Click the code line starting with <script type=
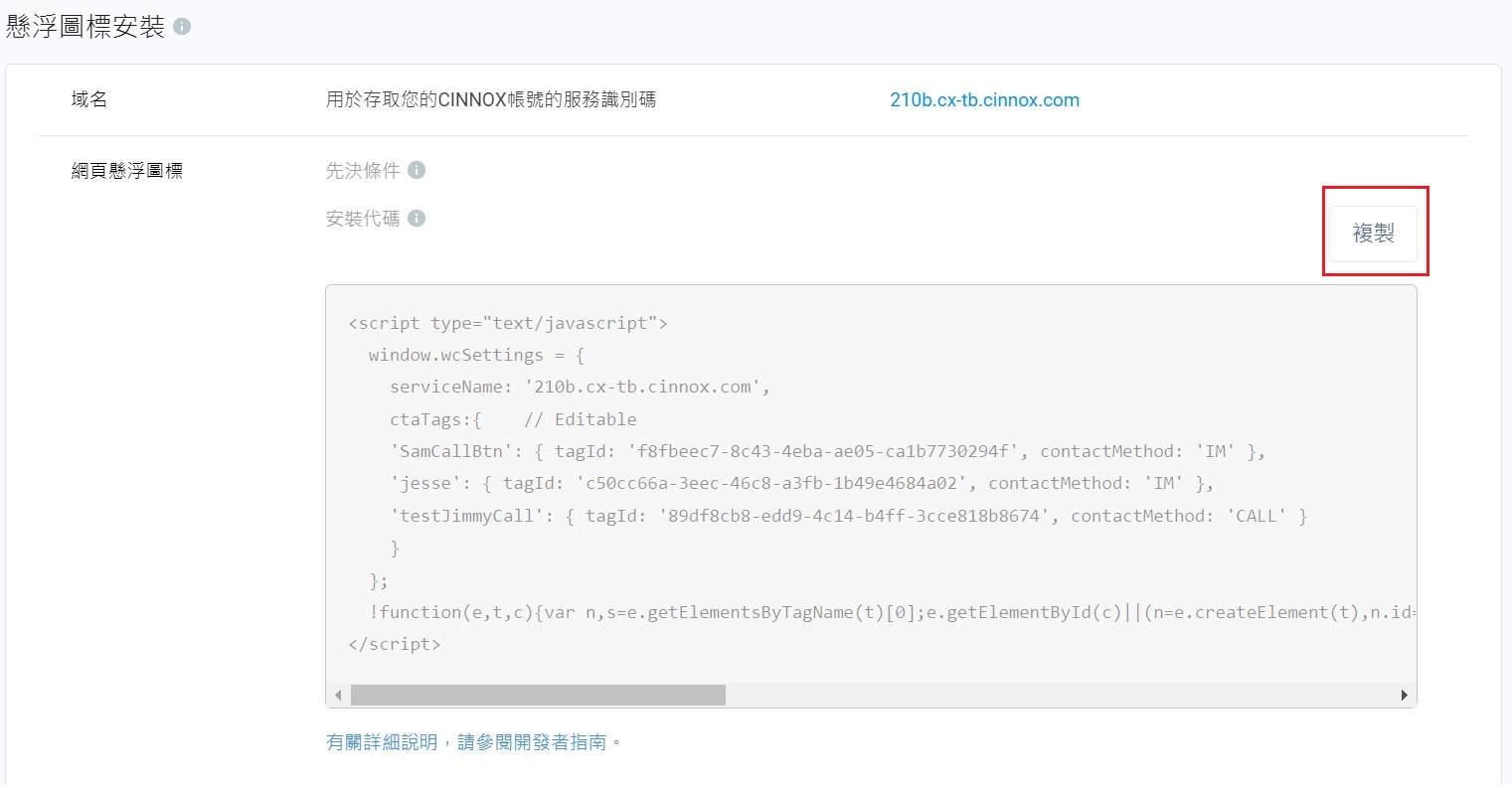 coord(508,323)
